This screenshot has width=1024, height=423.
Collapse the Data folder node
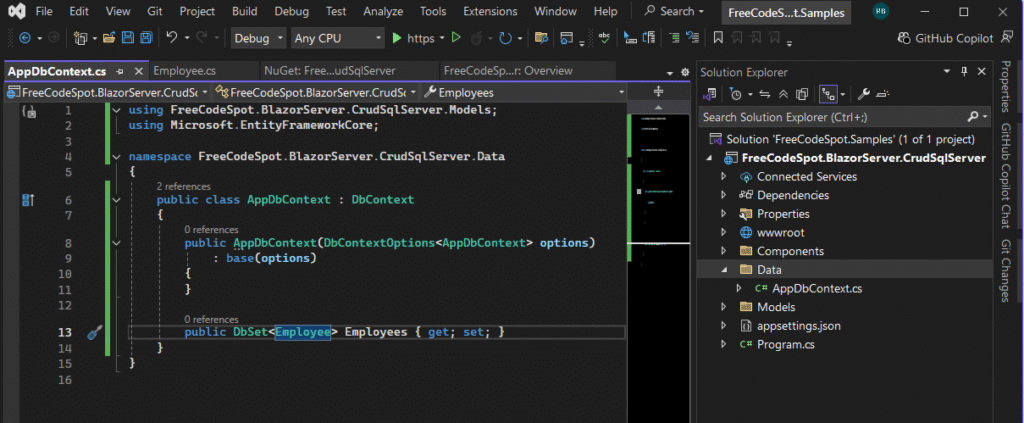[723, 270]
